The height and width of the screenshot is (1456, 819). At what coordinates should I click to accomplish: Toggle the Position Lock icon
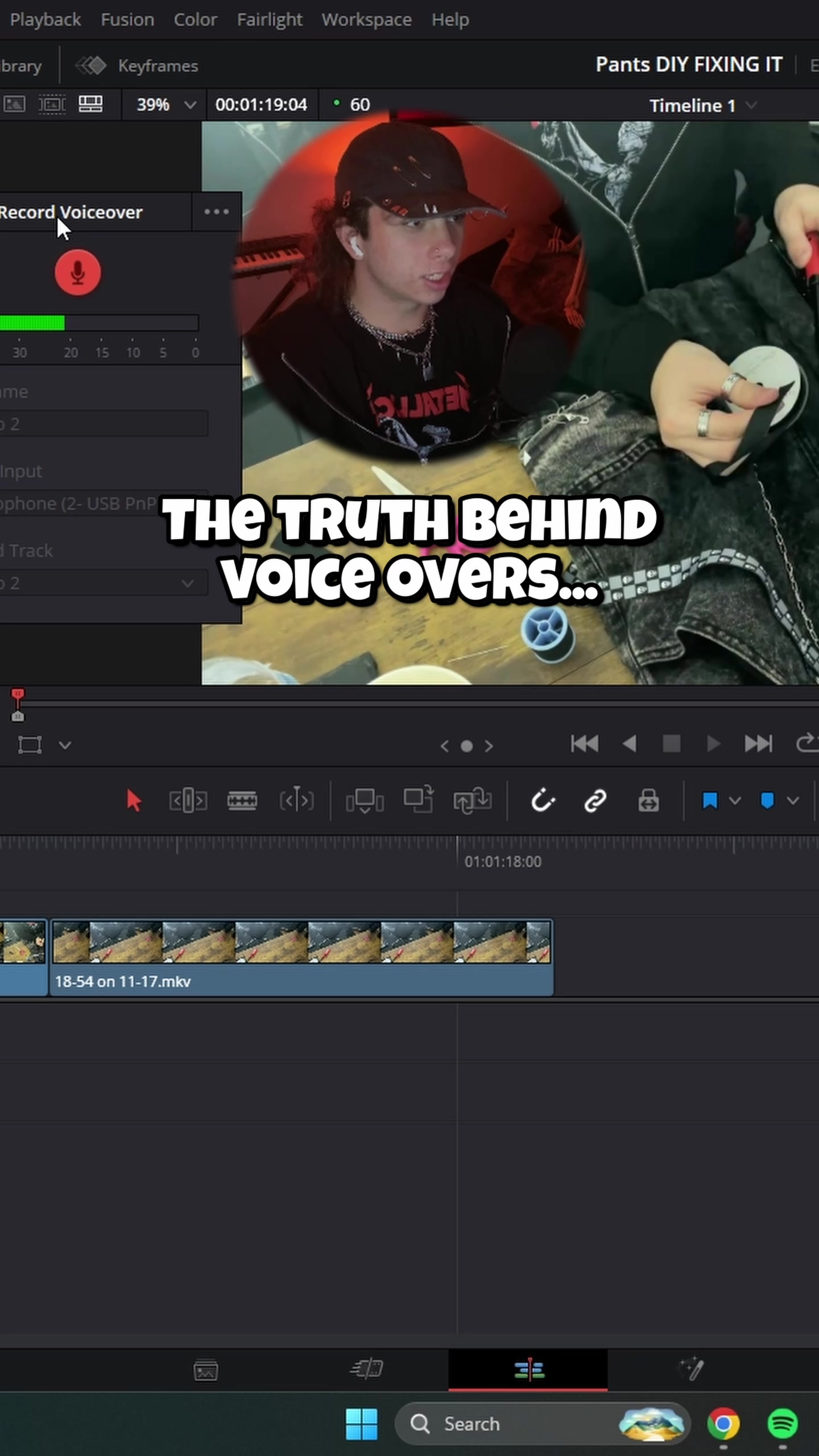[648, 801]
